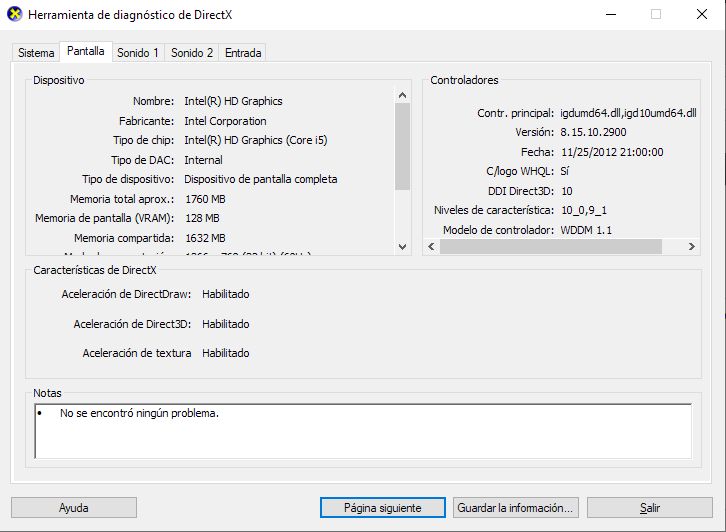The width and height of the screenshot is (726, 532).
Task: Click the '1632 MB' shared memory value
Action: (205, 238)
